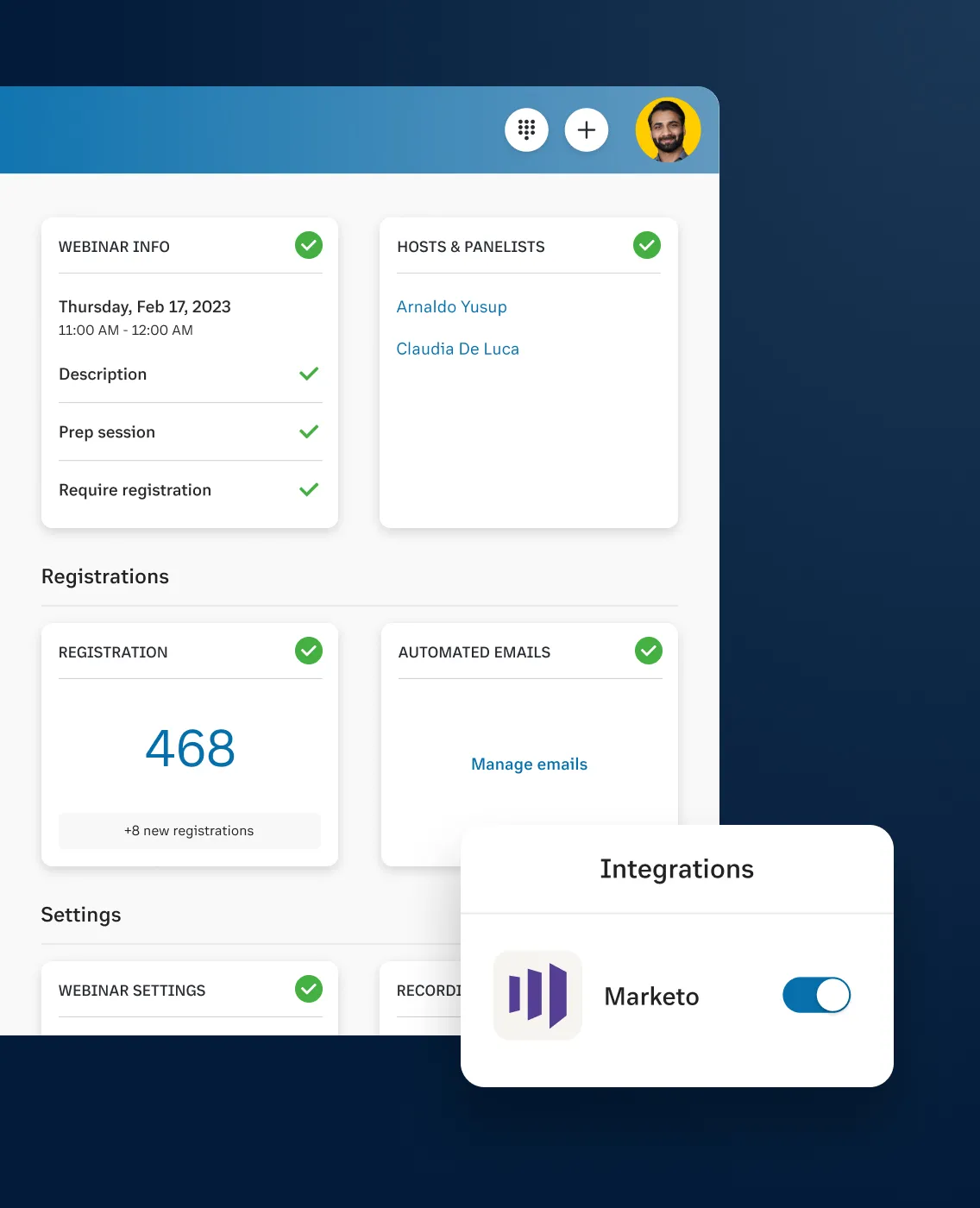Click the 468 registrations count

(190, 748)
